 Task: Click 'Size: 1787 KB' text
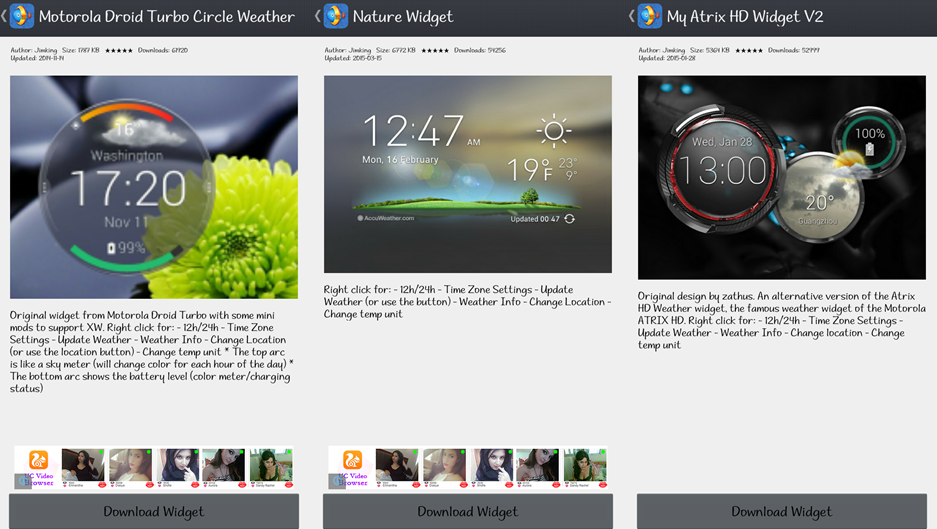[81, 50]
